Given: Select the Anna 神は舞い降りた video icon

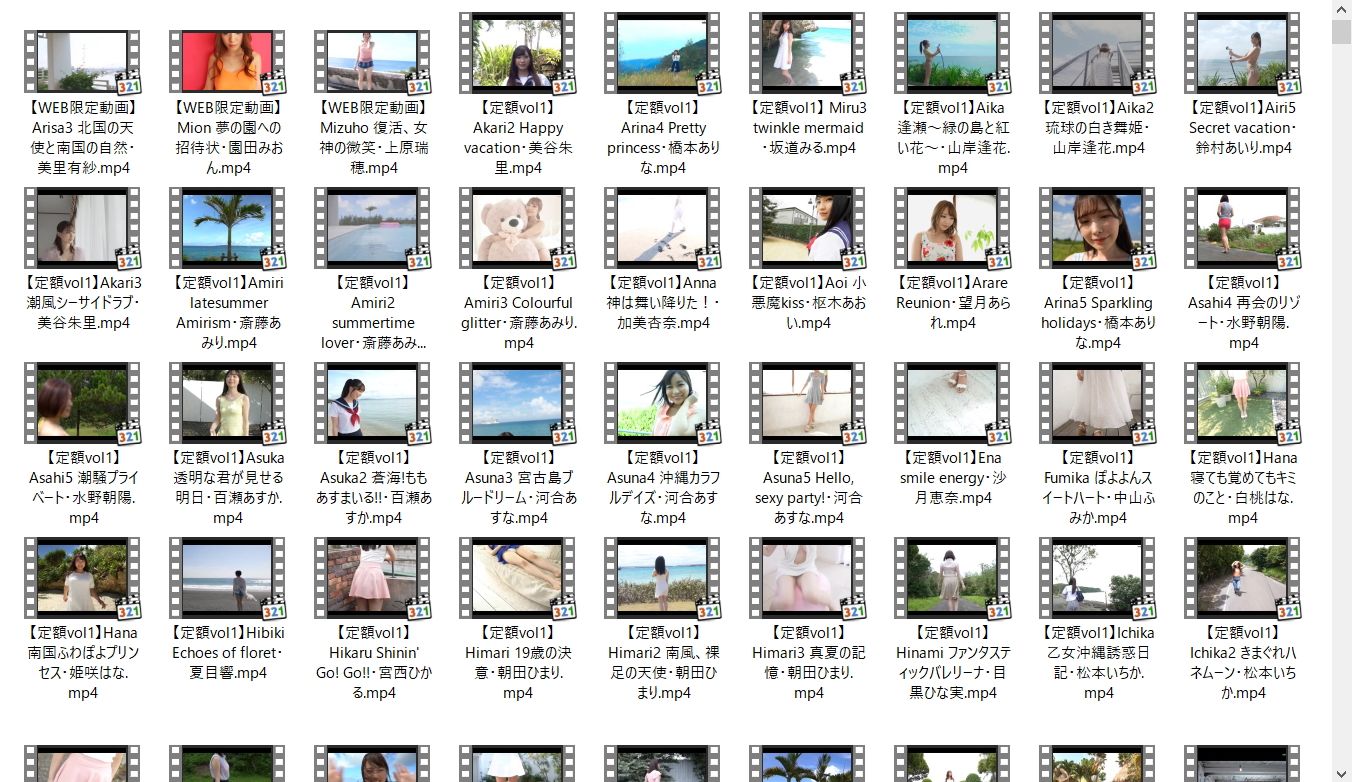Looking at the screenshot, I should coord(662,228).
